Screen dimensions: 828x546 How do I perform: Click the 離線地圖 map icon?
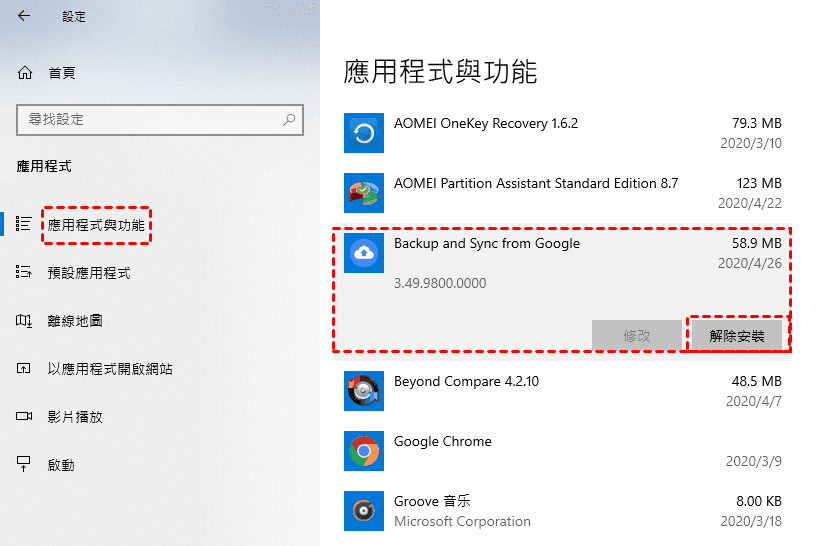pos(25,321)
